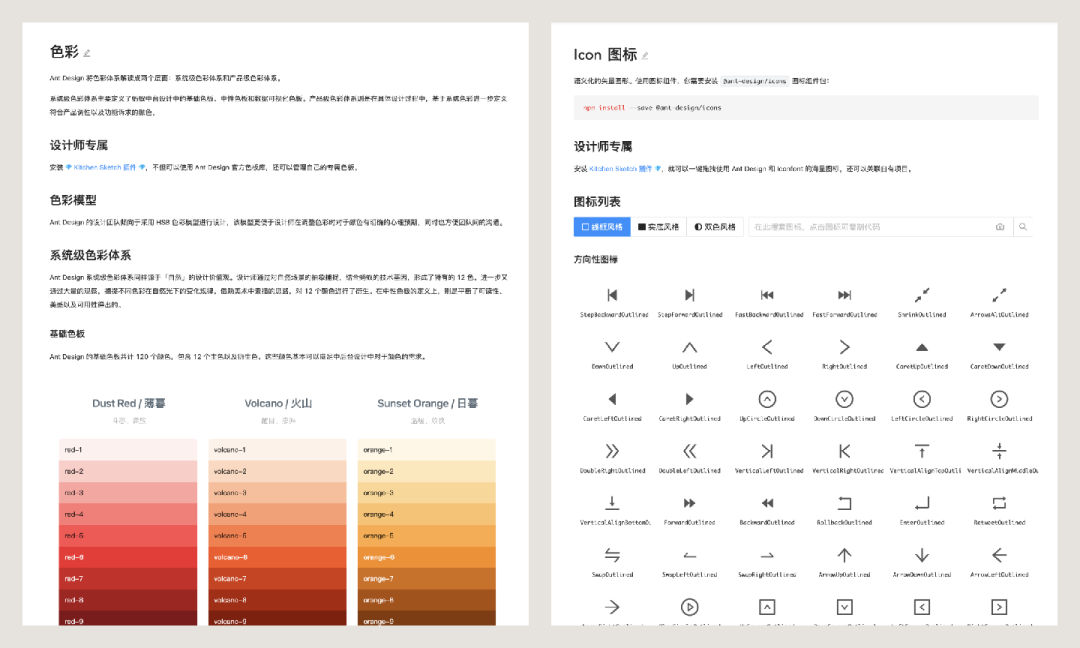Pick the UpCircleOutlined icon
The image size is (1080, 648).
tap(767, 399)
